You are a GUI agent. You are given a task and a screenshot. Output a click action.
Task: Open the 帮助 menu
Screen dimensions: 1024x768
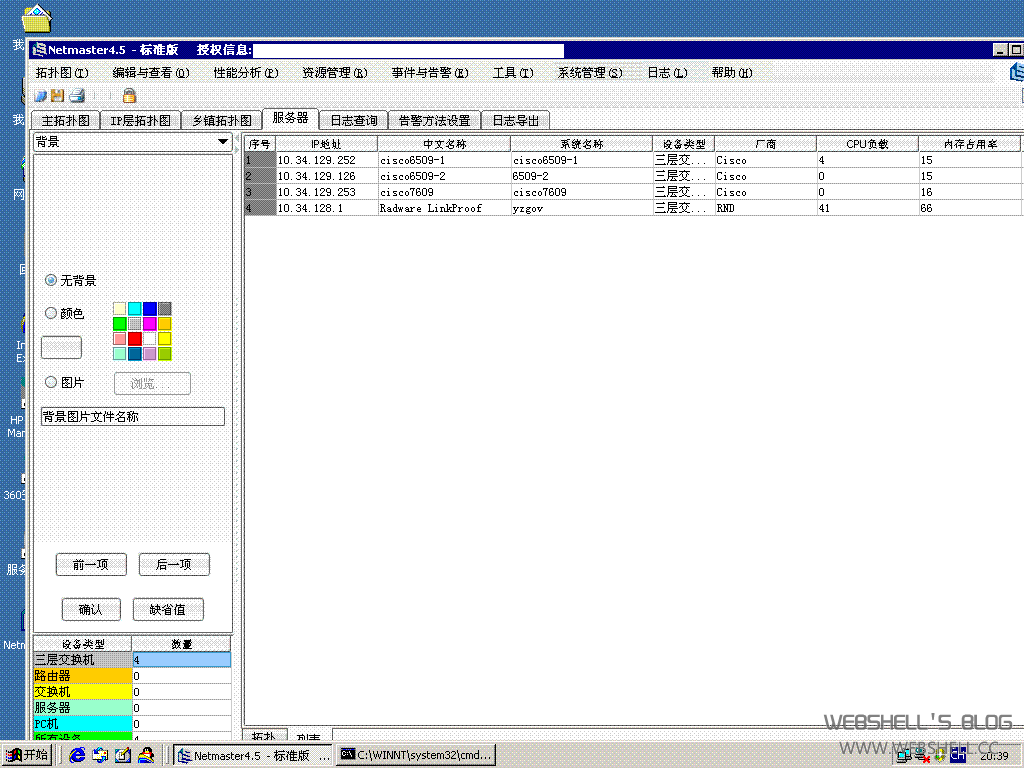click(731, 72)
